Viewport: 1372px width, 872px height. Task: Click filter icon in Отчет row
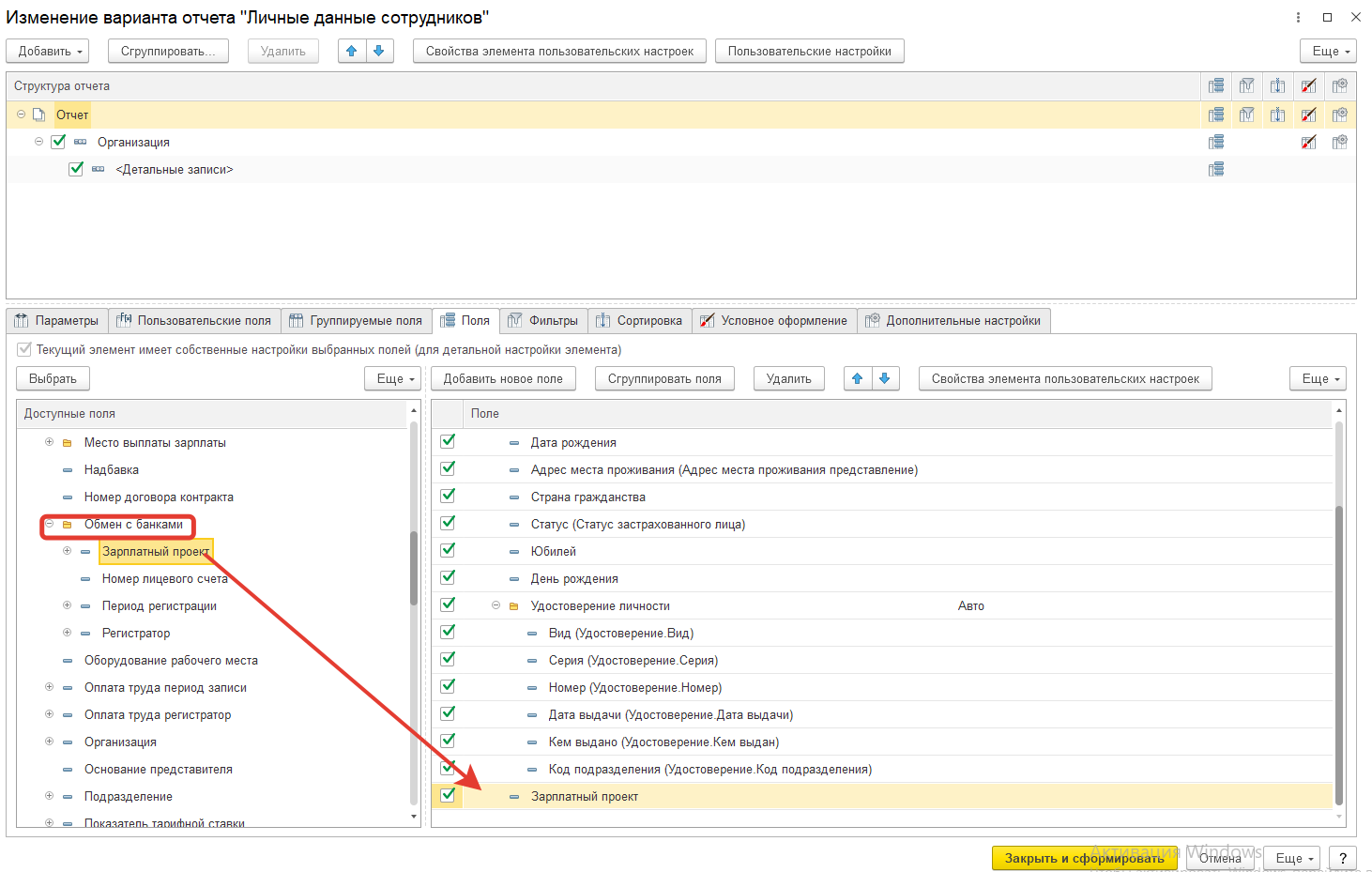point(1246,115)
